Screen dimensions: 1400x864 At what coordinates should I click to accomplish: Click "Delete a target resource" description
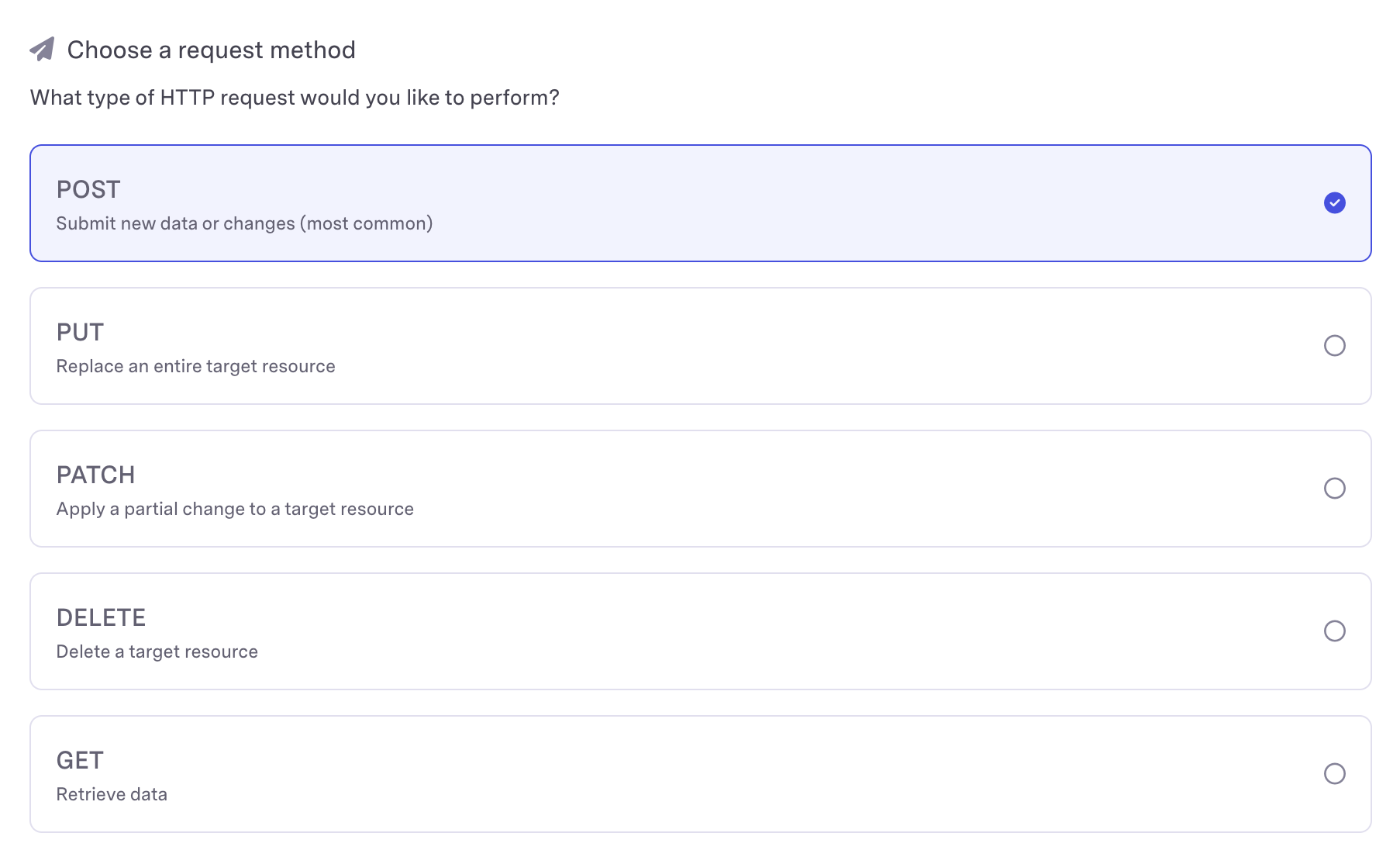(157, 652)
